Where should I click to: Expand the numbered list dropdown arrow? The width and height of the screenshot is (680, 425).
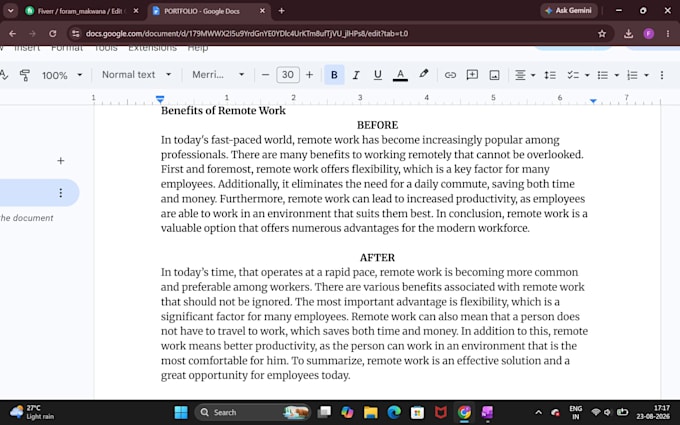pyautogui.click(x=647, y=75)
